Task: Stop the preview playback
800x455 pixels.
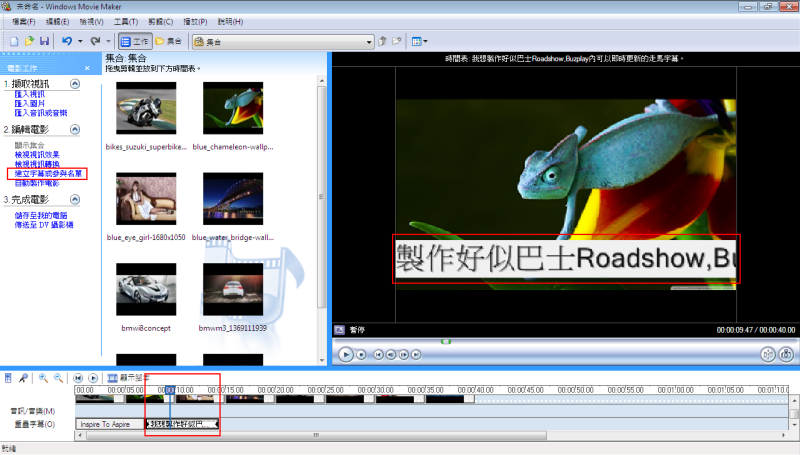Action: [x=361, y=355]
